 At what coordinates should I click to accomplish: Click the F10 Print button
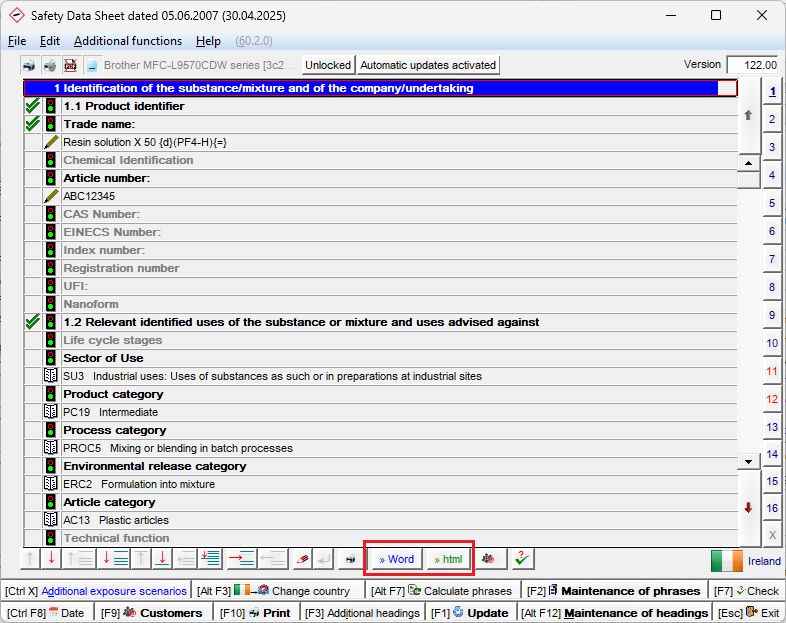[x=255, y=613]
